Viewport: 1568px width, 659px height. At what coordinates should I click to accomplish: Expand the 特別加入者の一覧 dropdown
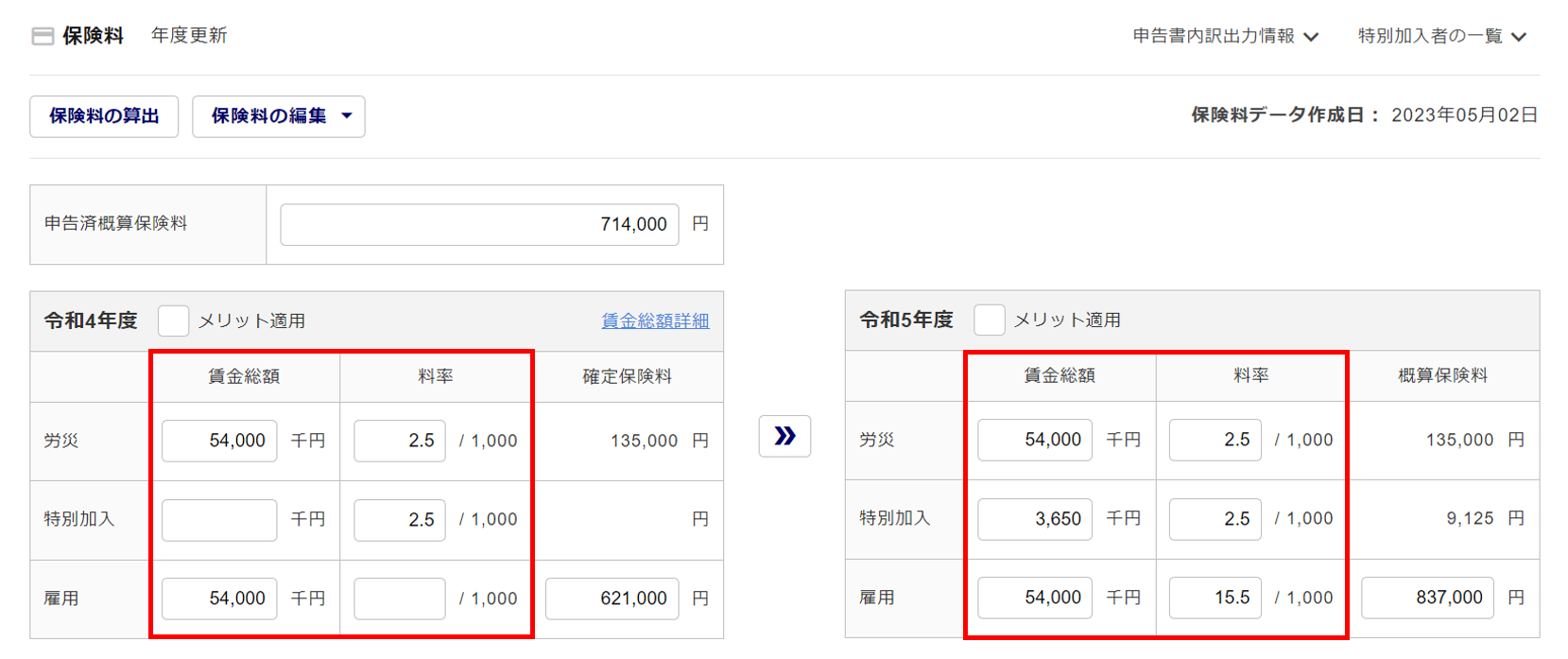pos(1442,36)
